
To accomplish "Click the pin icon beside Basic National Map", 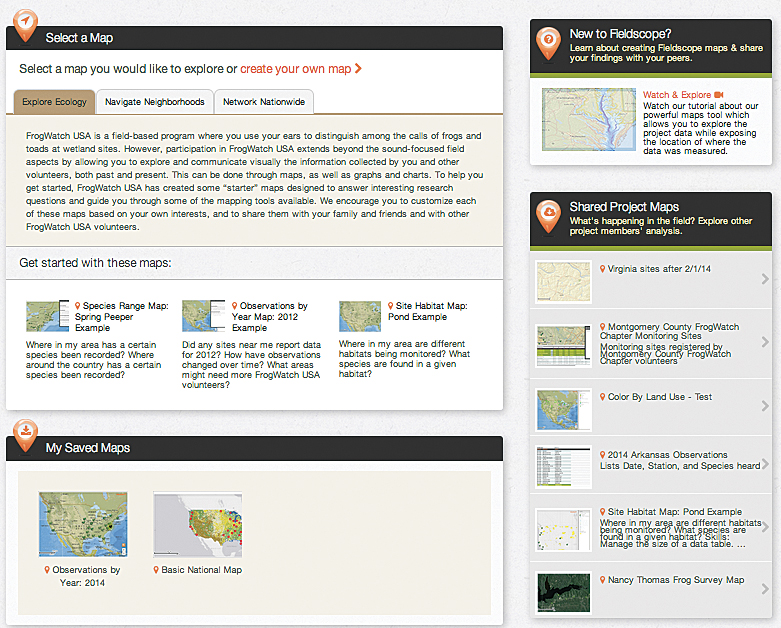I will tap(156, 570).
